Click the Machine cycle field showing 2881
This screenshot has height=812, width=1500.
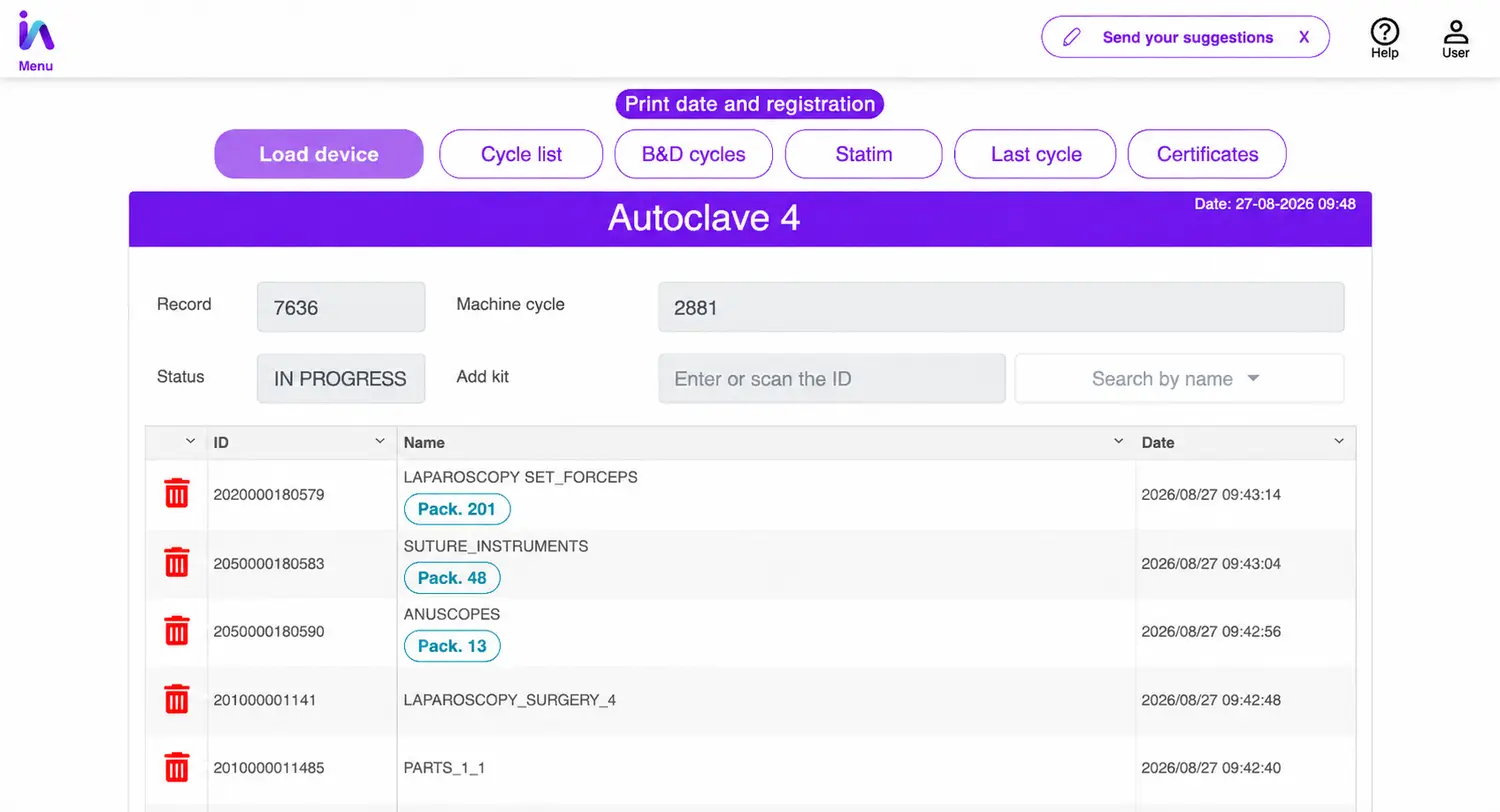(x=1001, y=307)
